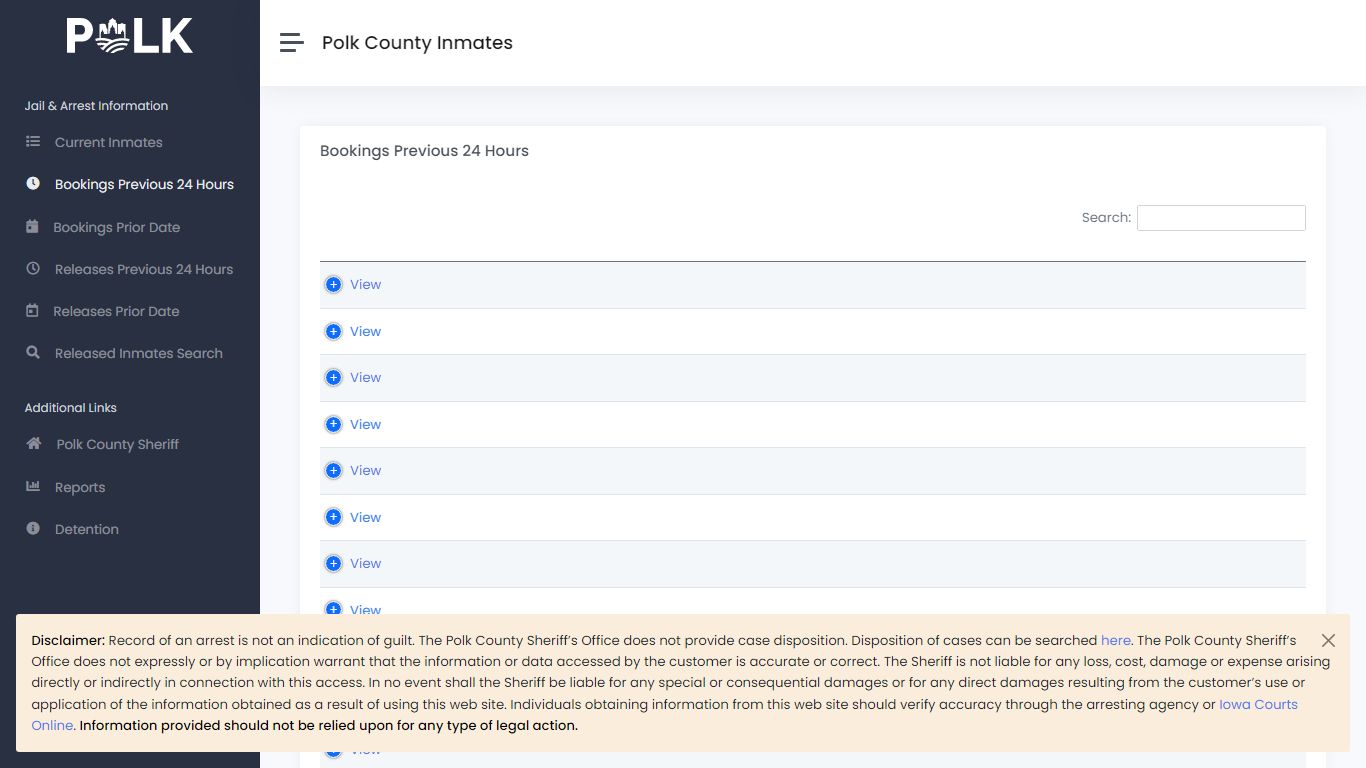1366x768 pixels.
Task: Toggle the hamburger sidebar menu icon
Action: (x=291, y=42)
